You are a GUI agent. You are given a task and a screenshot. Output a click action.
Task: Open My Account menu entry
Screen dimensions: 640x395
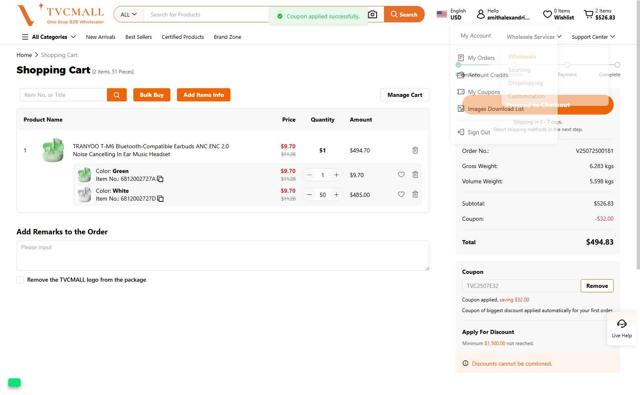click(x=476, y=36)
